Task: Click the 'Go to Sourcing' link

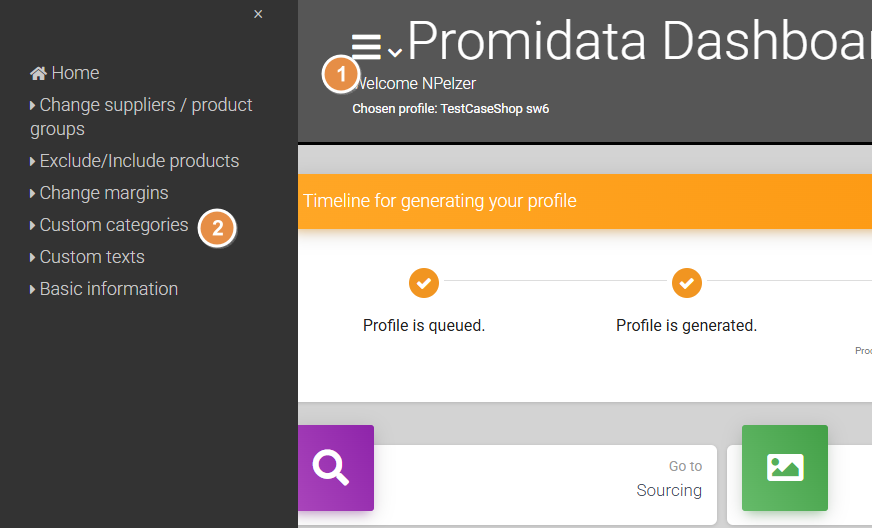Action: click(x=669, y=479)
